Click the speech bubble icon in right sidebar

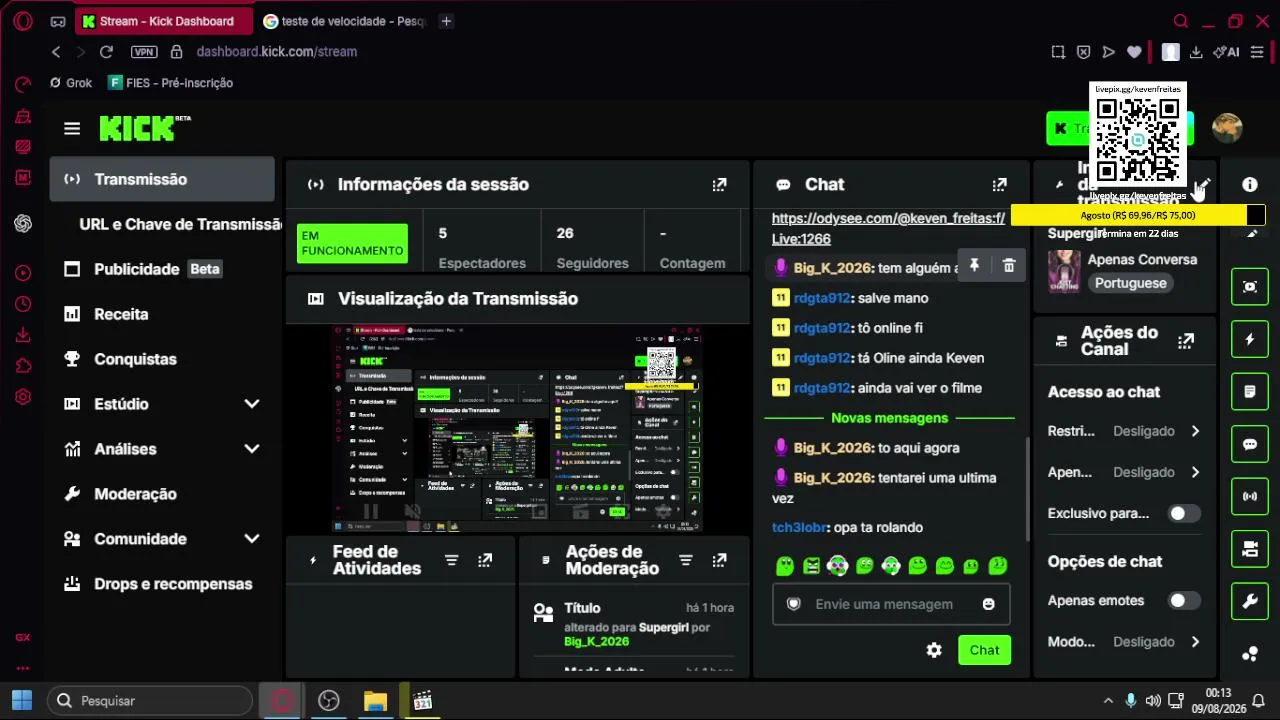(1250, 444)
